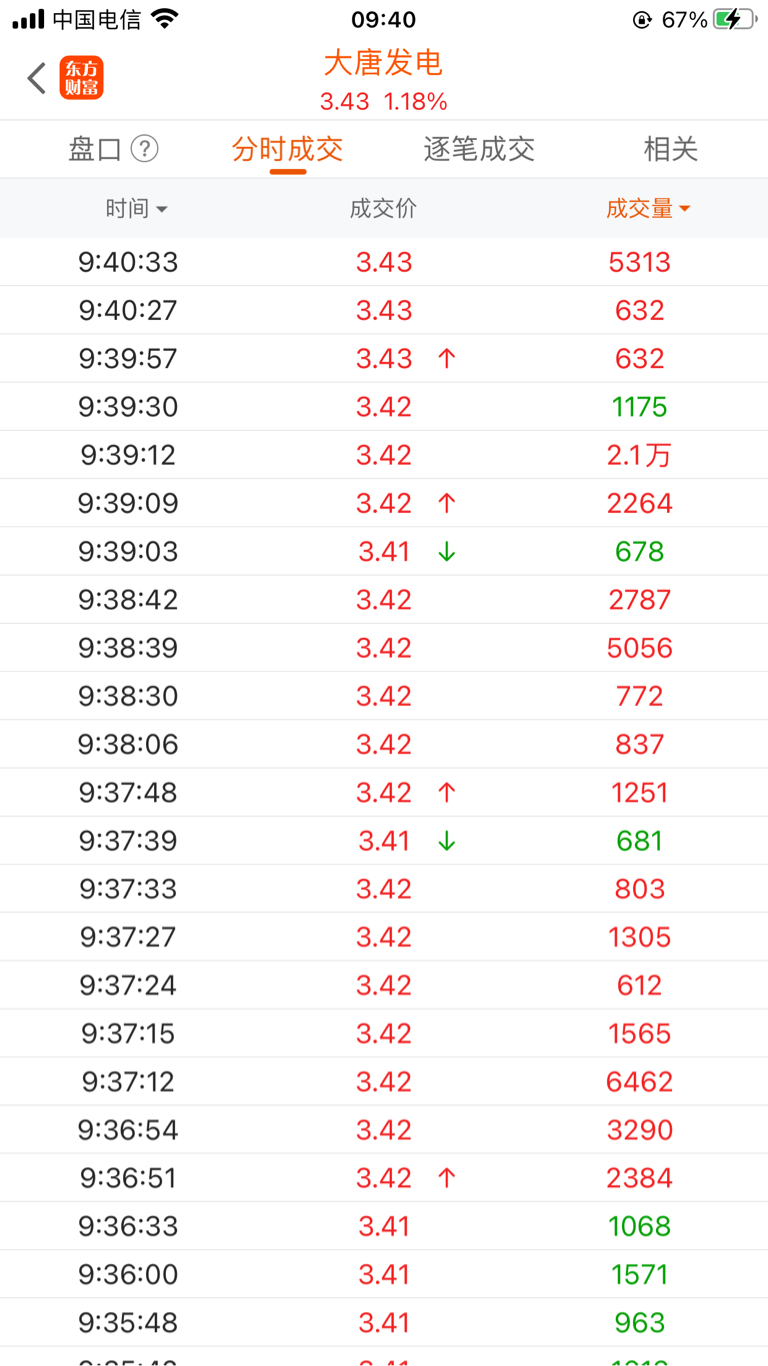Open the 相关 tab
768x1366 pixels.
pos(671,149)
